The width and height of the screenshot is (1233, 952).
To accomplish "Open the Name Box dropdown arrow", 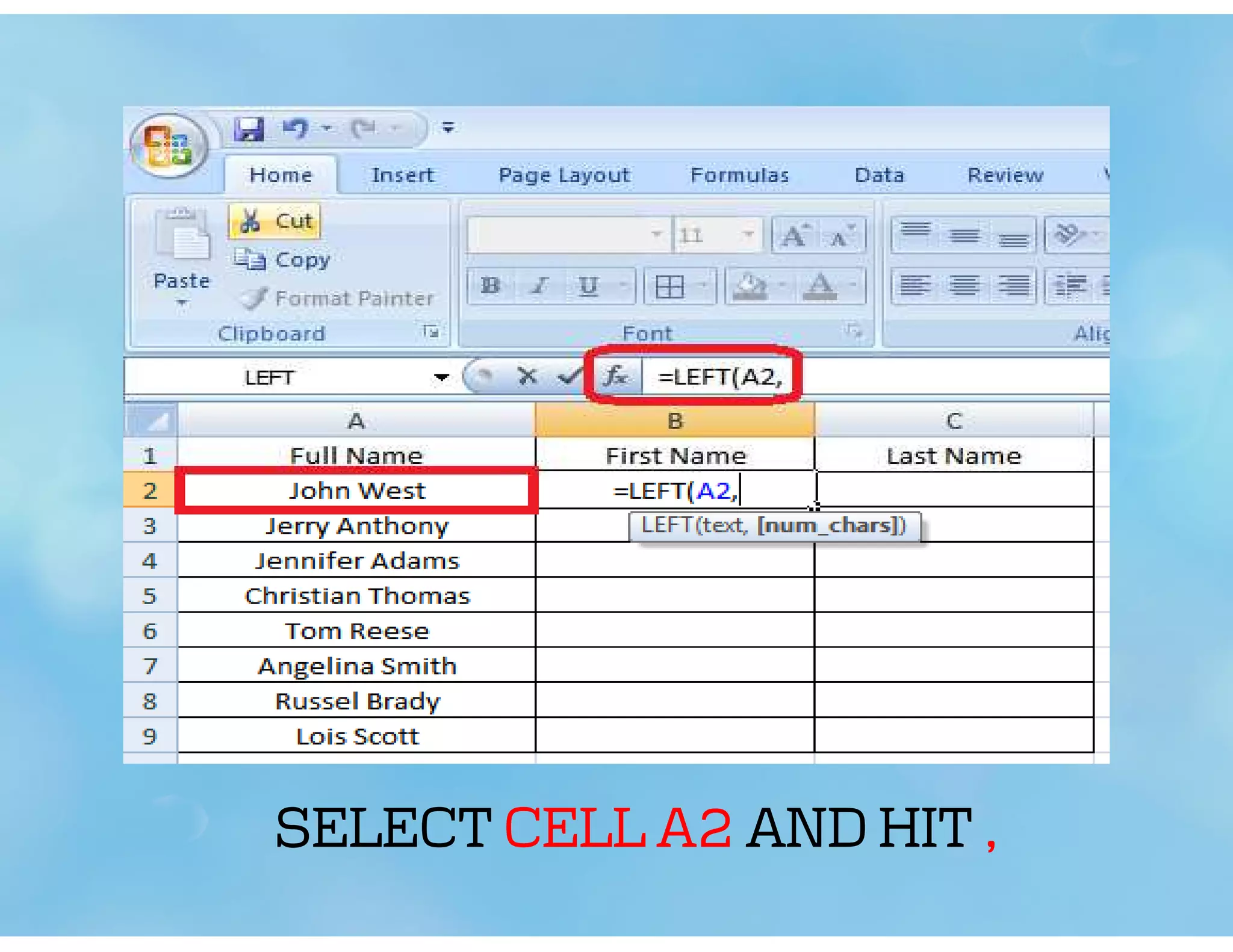I will [441, 377].
